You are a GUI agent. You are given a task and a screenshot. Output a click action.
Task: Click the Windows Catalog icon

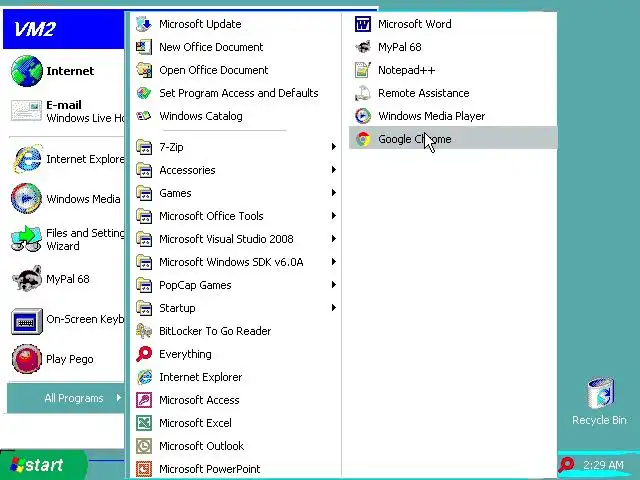tap(144, 116)
